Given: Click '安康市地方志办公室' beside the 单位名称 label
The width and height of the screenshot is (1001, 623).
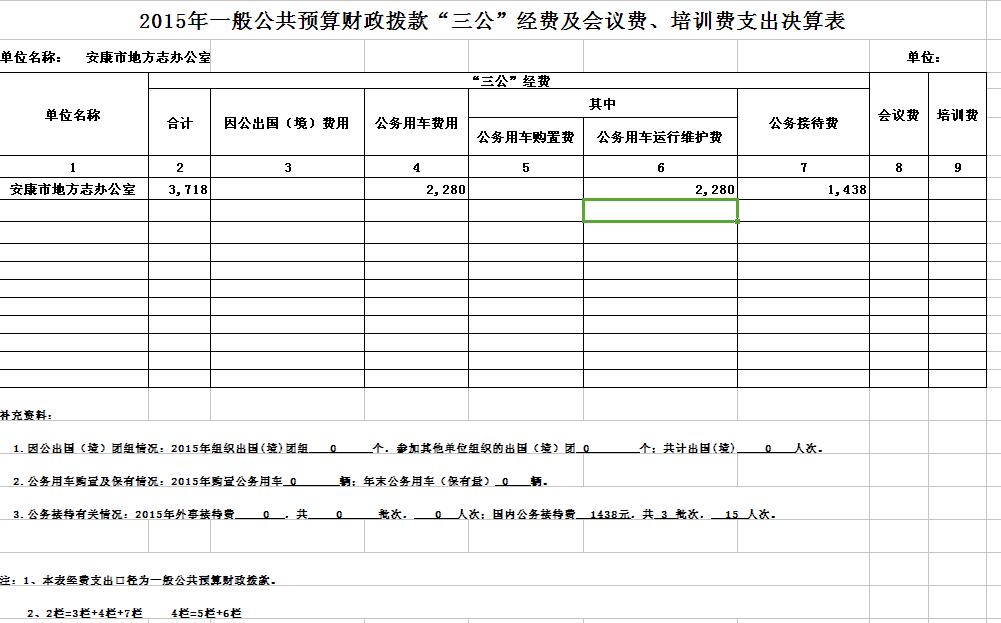Looking at the screenshot, I should coord(148,57).
